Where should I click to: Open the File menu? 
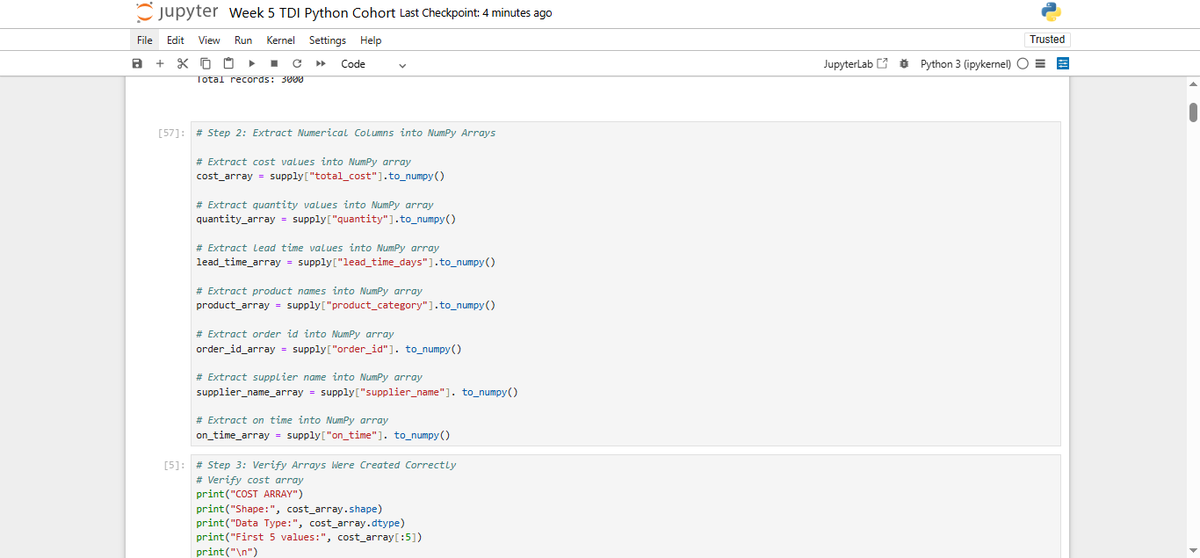(145, 40)
